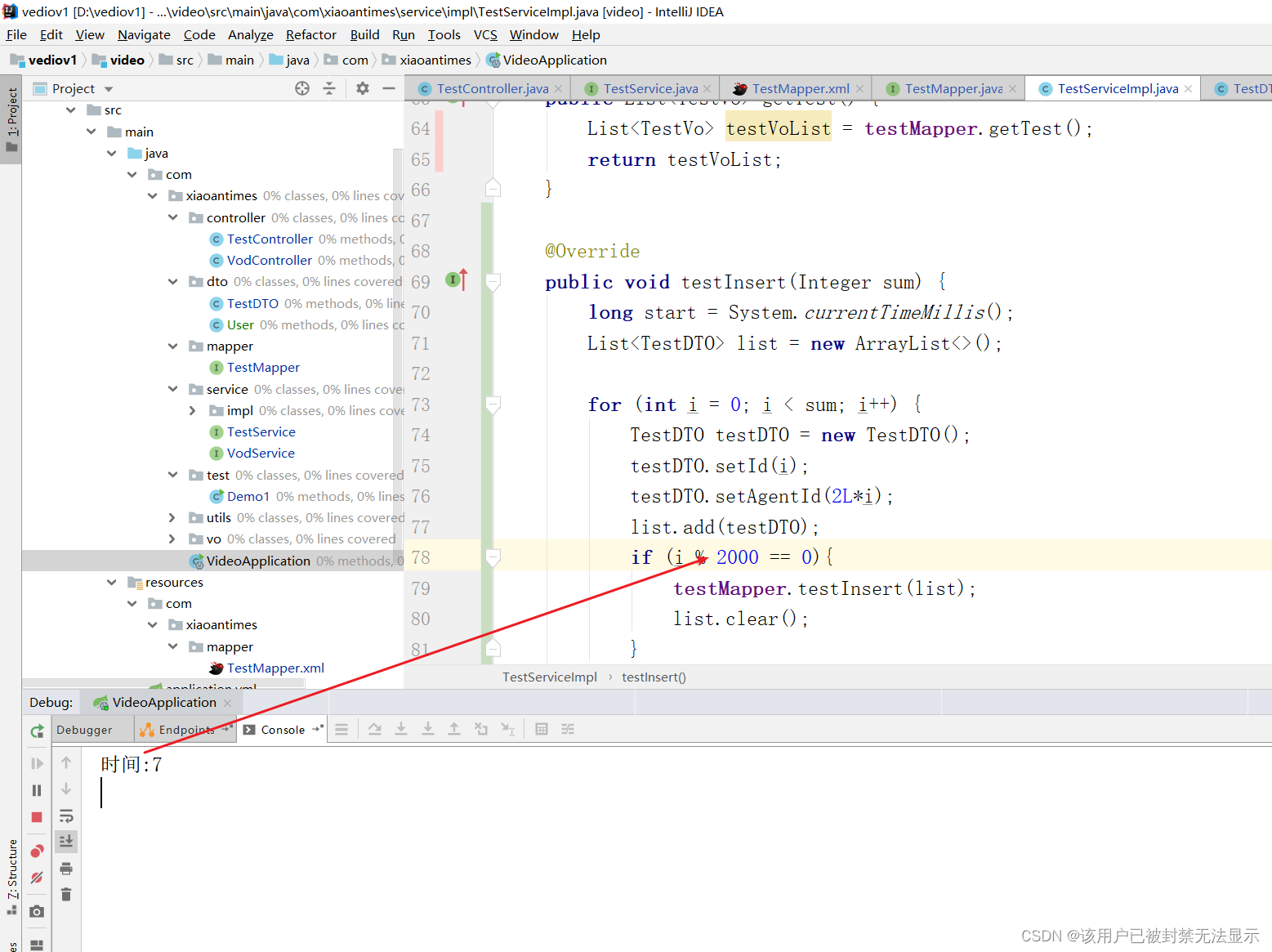
Task: Close the VideoApplication debug session tab
Action: click(x=227, y=703)
